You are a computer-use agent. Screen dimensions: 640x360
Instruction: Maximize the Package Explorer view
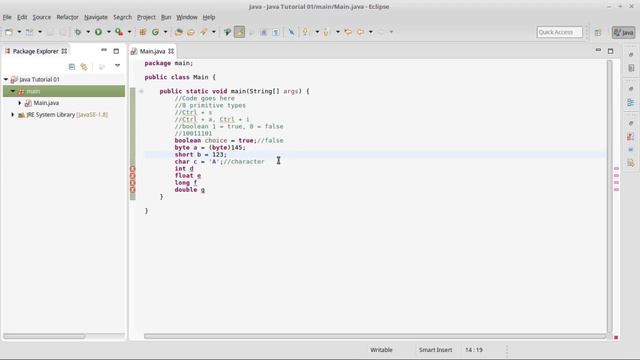pos(116,51)
